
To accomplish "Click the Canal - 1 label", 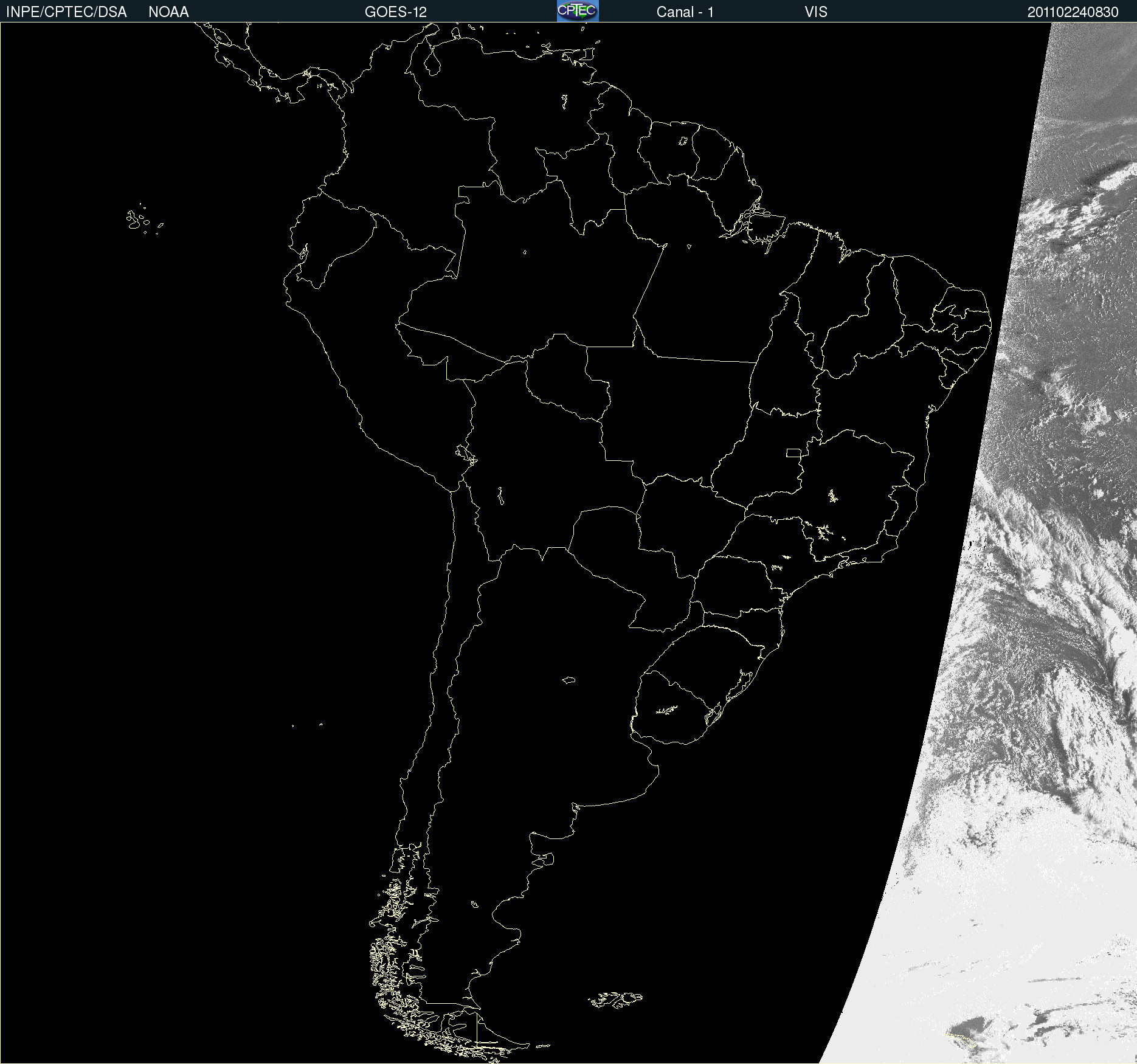I will coord(685,12).
